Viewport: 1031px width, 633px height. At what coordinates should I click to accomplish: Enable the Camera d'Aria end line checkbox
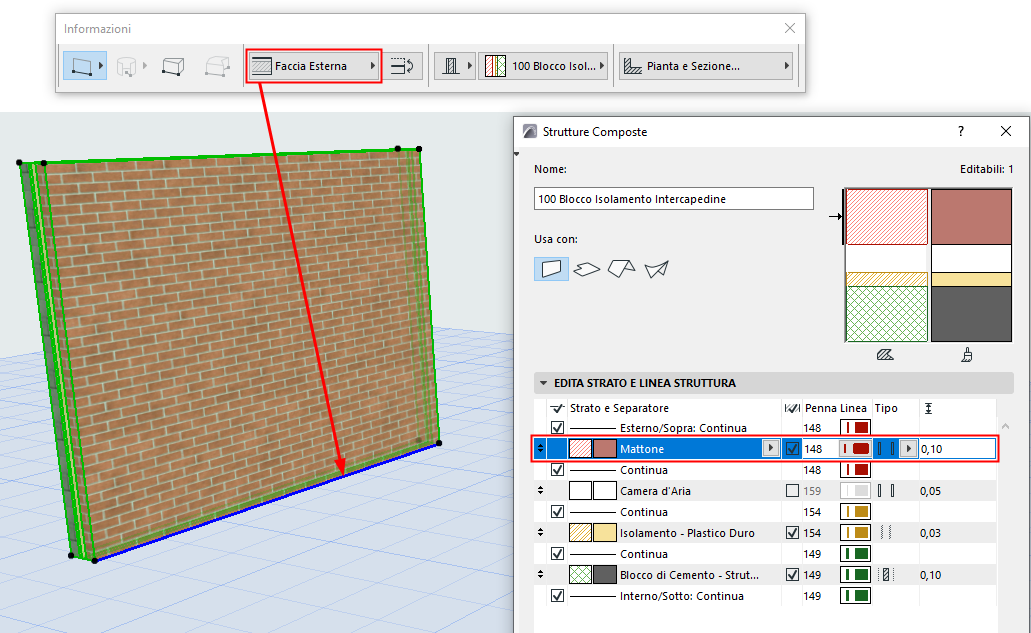click(792, 491)
